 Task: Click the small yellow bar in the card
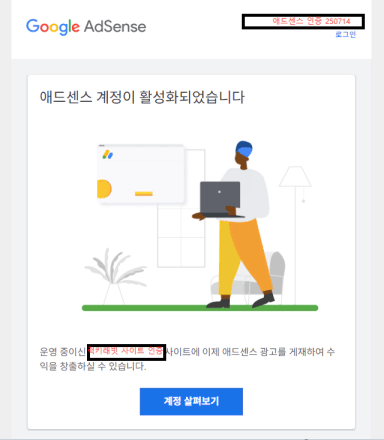pyautogui.click(x=144, y=194)
